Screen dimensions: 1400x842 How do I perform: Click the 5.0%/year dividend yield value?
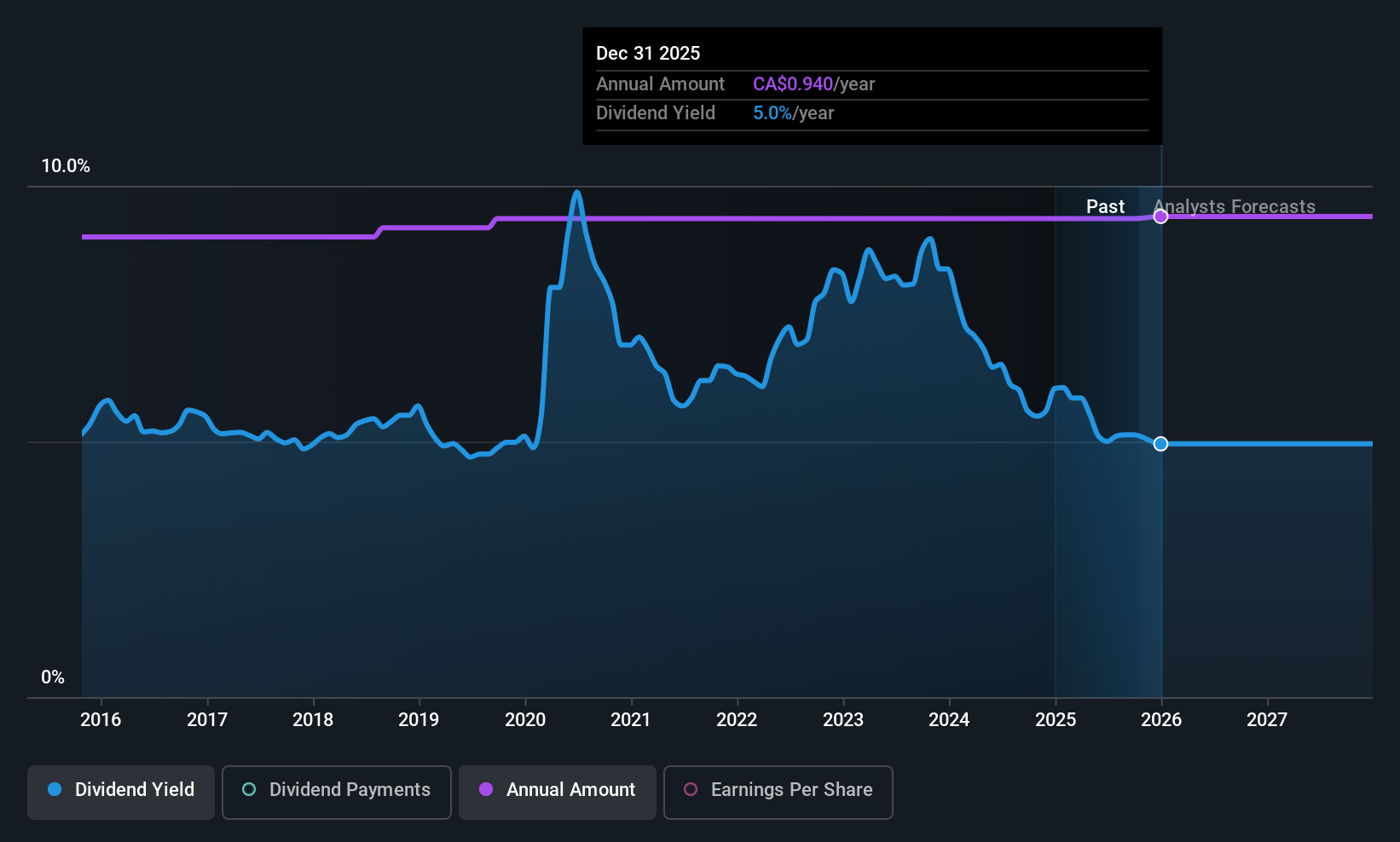(x=793, y=112)
